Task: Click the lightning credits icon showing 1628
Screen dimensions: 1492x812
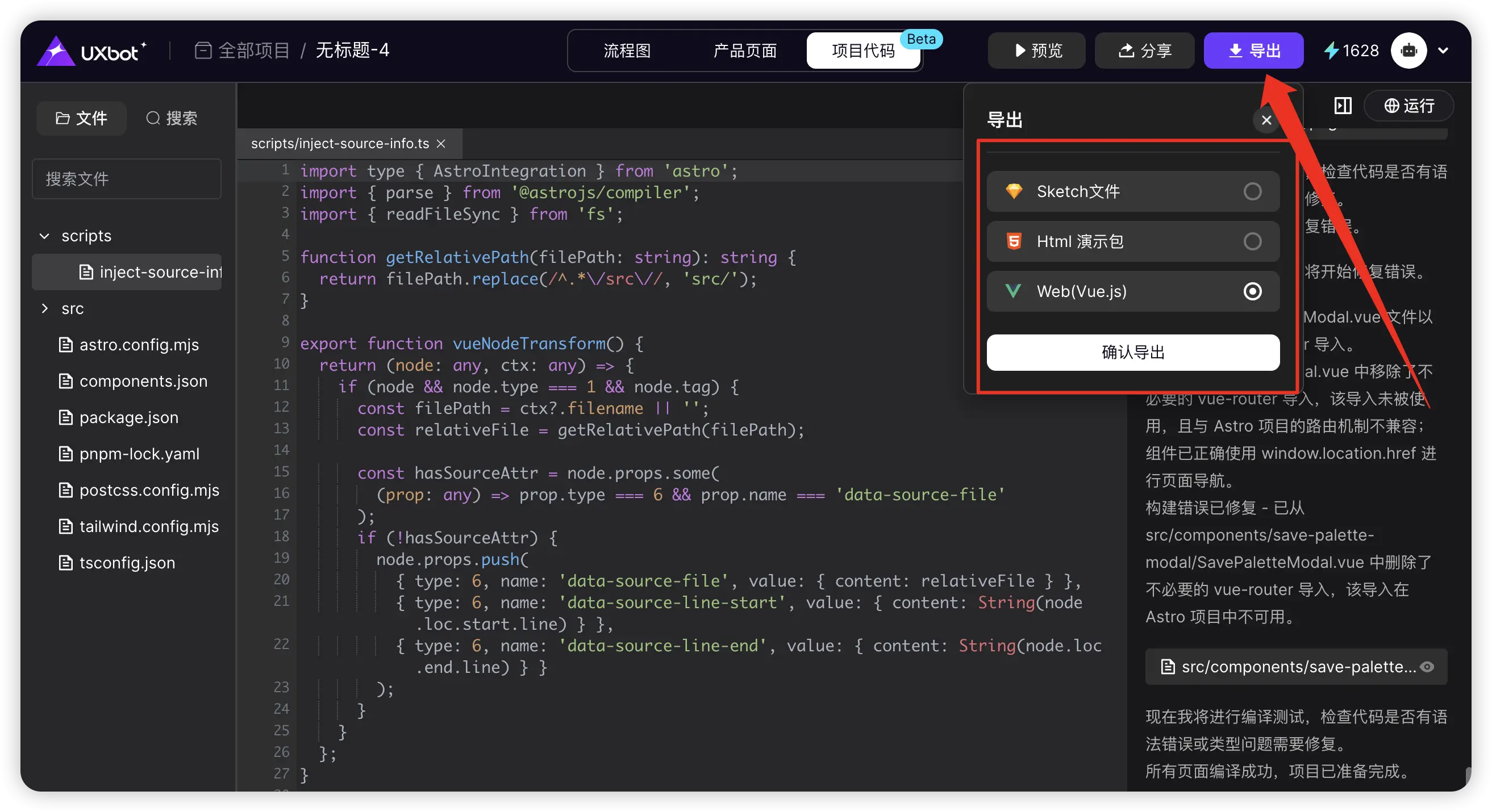Action: click(x=1331, y=51)
